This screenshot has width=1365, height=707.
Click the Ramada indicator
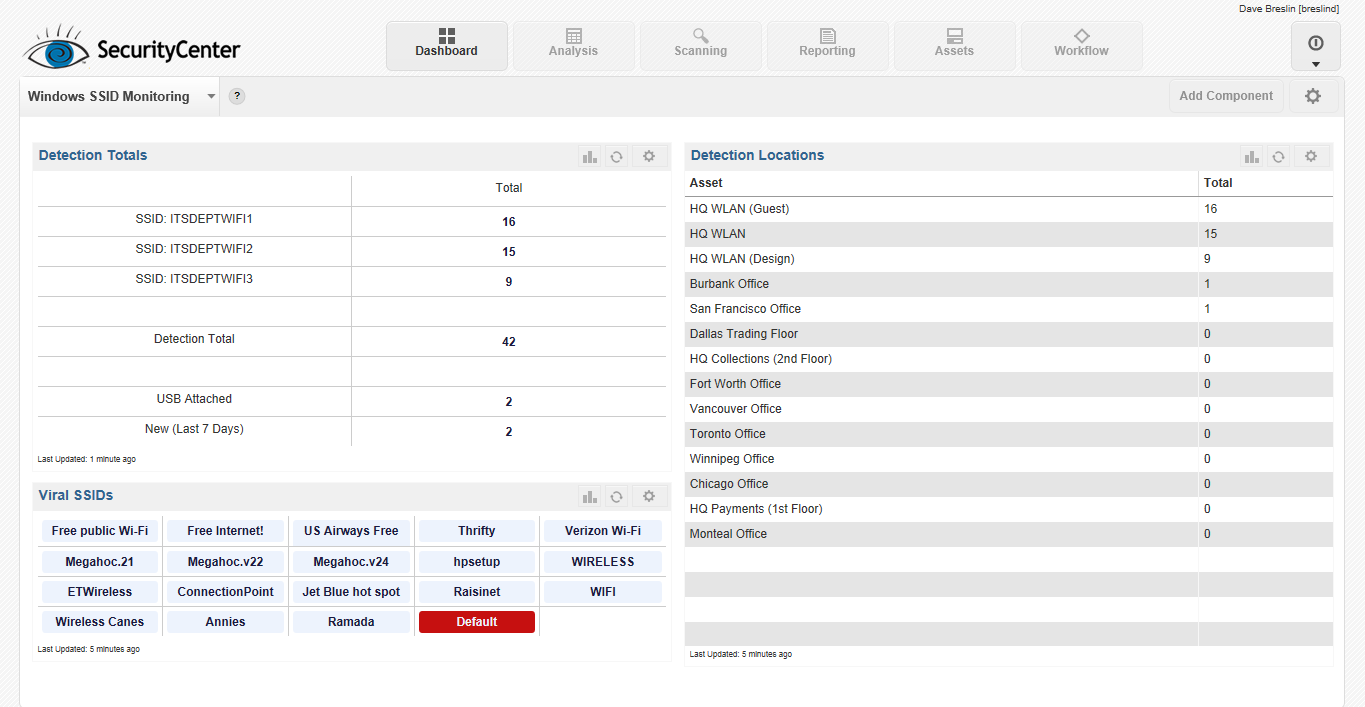click(351, 622)
